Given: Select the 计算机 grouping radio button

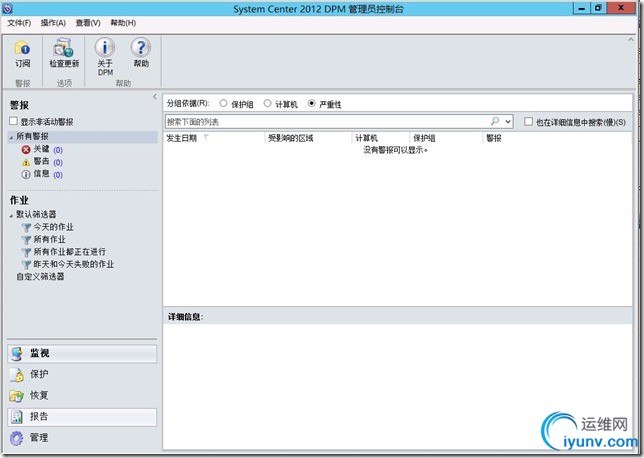Looking at the screenshot, I should 267,103.
